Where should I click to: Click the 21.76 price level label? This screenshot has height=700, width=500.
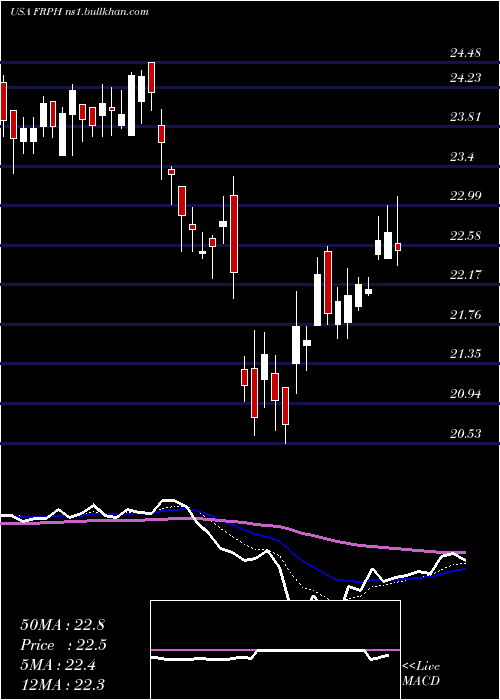click(465, 315)
